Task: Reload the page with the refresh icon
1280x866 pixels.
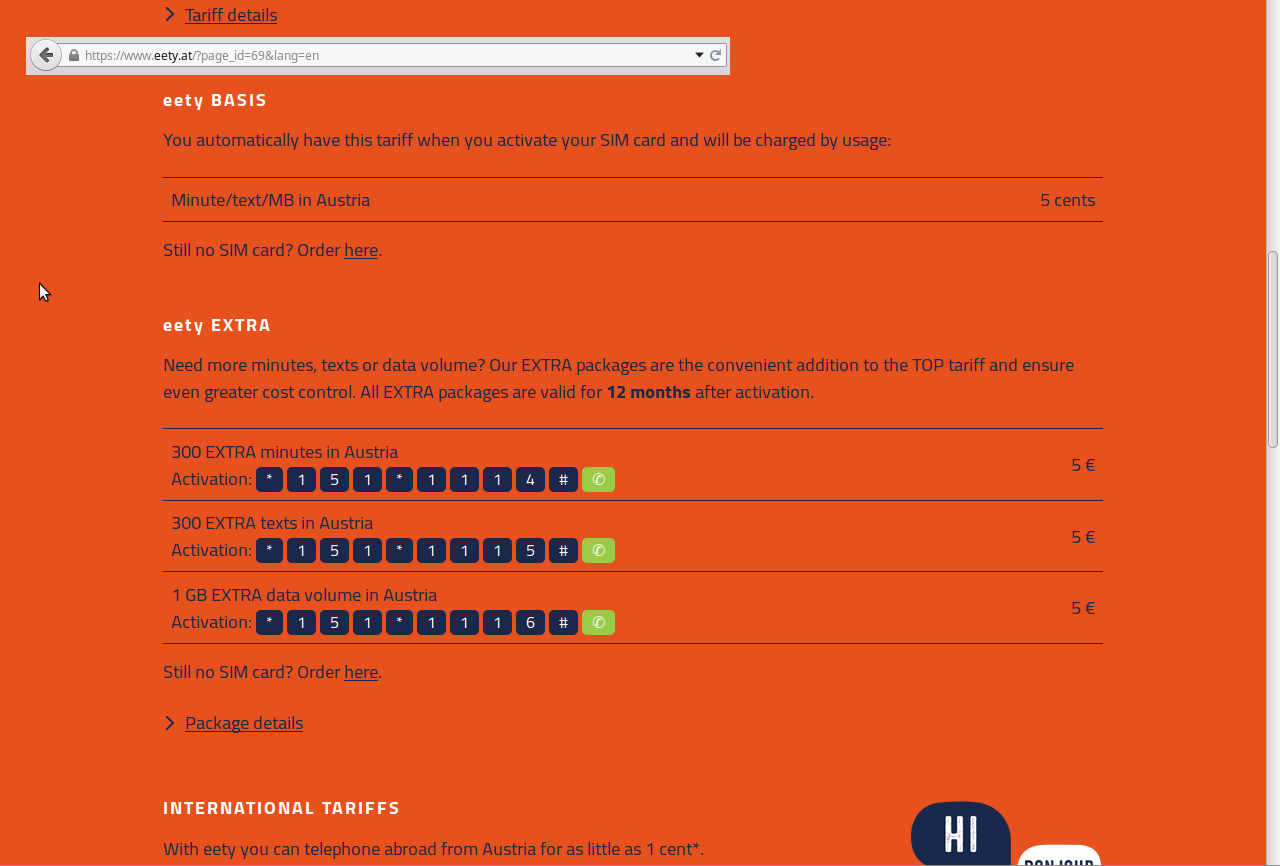Action: [716, 56]
